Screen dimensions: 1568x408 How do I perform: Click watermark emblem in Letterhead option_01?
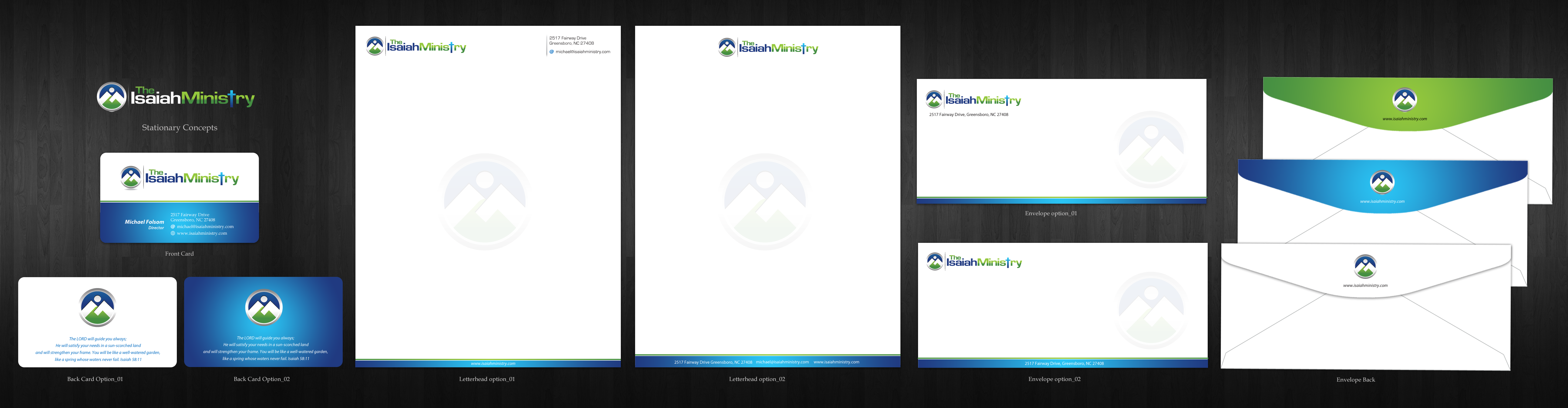pyautogui.click(x=485, y=202)
